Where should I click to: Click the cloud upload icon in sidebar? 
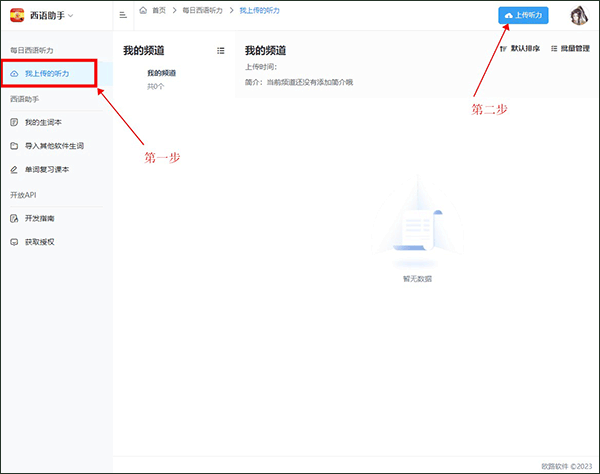click(x=13, y=74)
